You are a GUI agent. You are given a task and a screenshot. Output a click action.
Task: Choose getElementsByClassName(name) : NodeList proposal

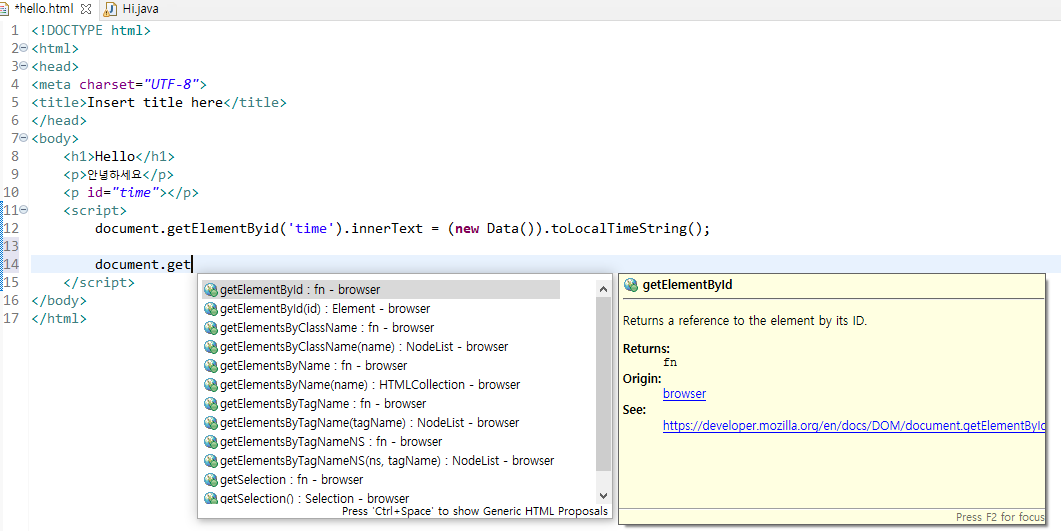pos(381,346)
